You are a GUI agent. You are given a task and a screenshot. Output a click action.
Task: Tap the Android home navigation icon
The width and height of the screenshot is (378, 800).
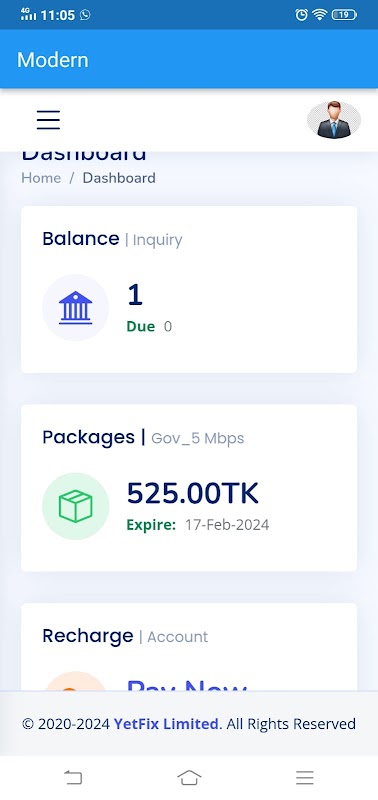pyautogui.click(x=189, y=778)
